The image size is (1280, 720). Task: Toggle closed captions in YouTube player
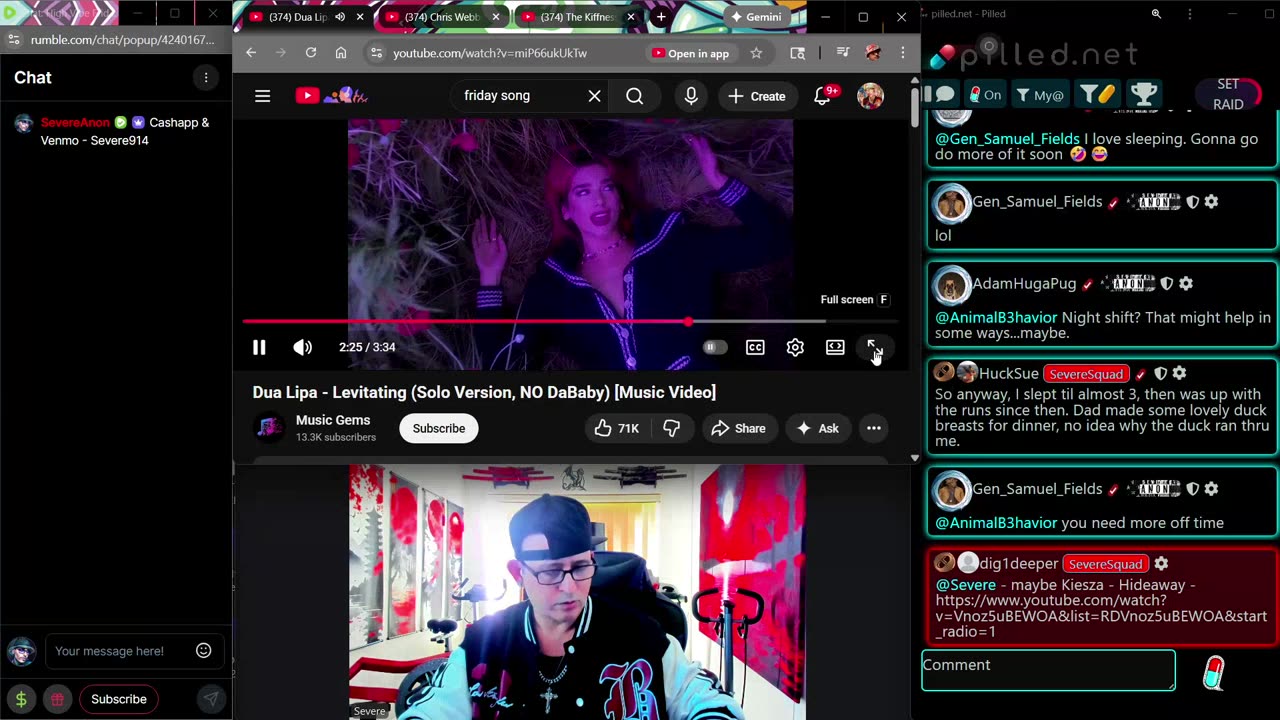(755, 347)
